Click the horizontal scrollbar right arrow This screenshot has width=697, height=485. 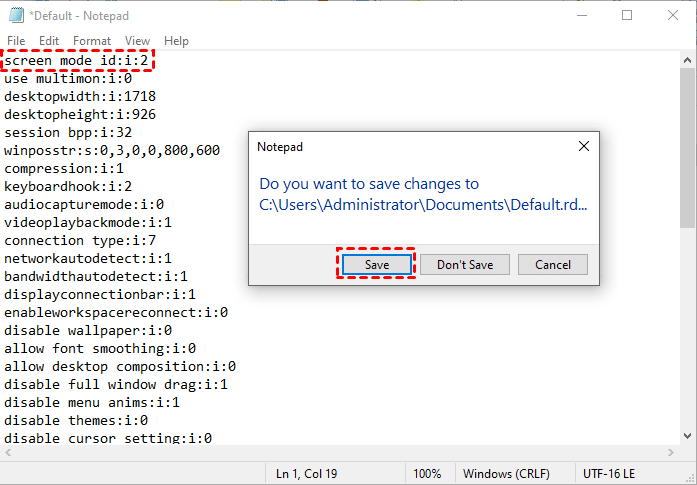[x=671, y=453]
